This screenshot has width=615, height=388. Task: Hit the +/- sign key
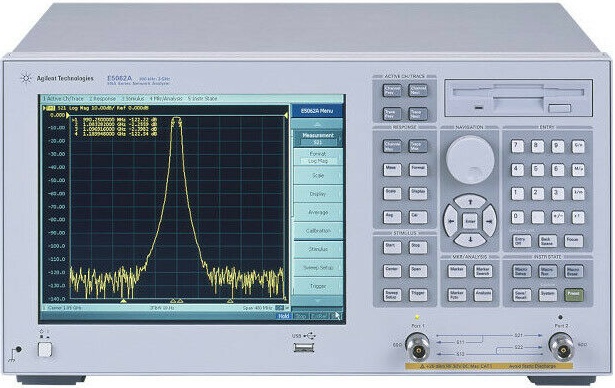click(x=558, y=217)
